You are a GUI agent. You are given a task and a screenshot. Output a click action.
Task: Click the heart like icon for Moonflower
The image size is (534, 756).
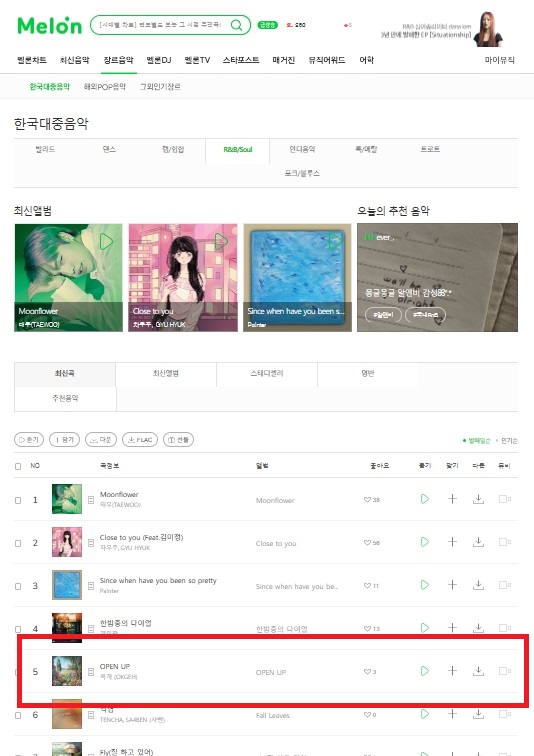[367, 500]
